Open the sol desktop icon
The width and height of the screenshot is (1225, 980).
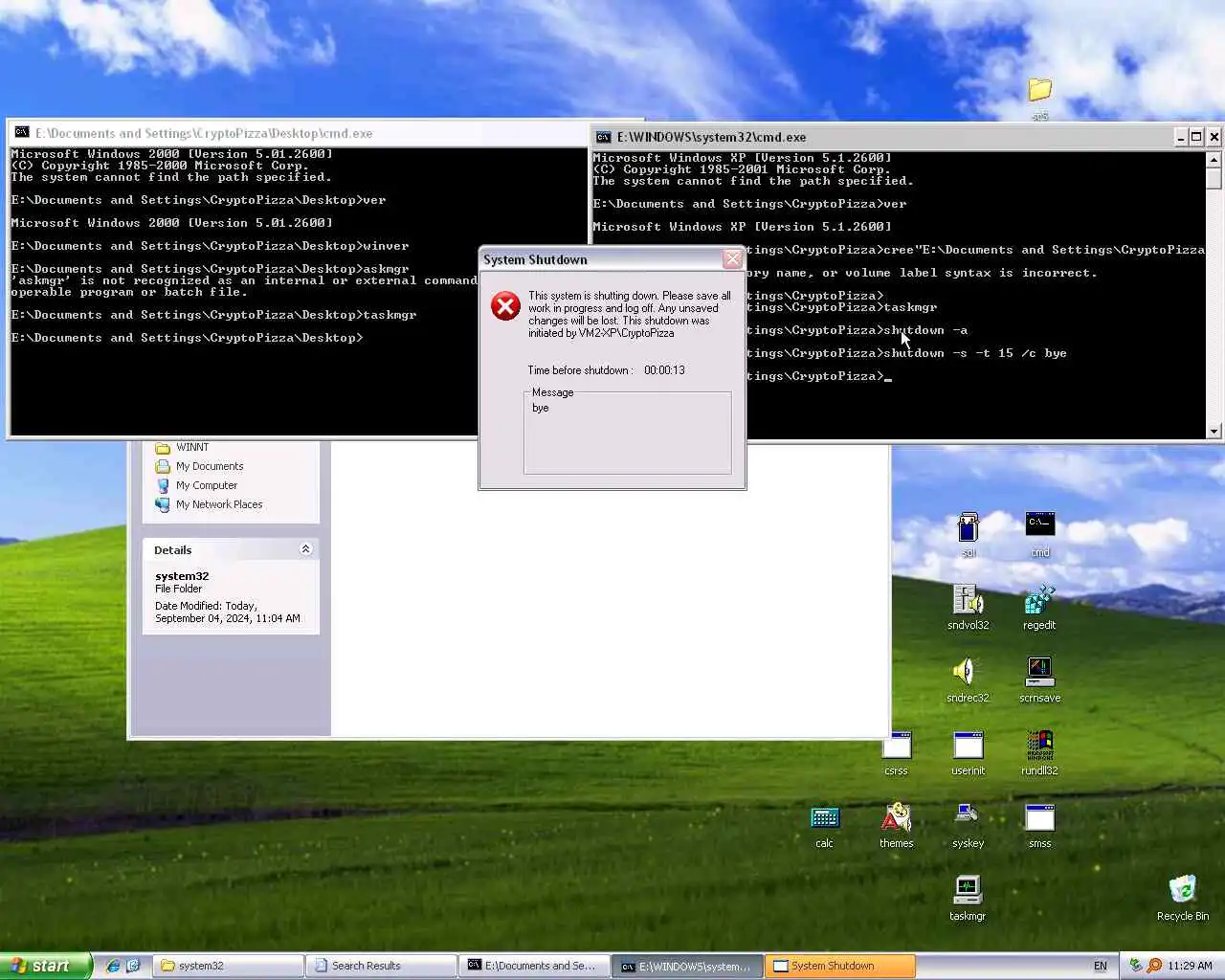968,535
